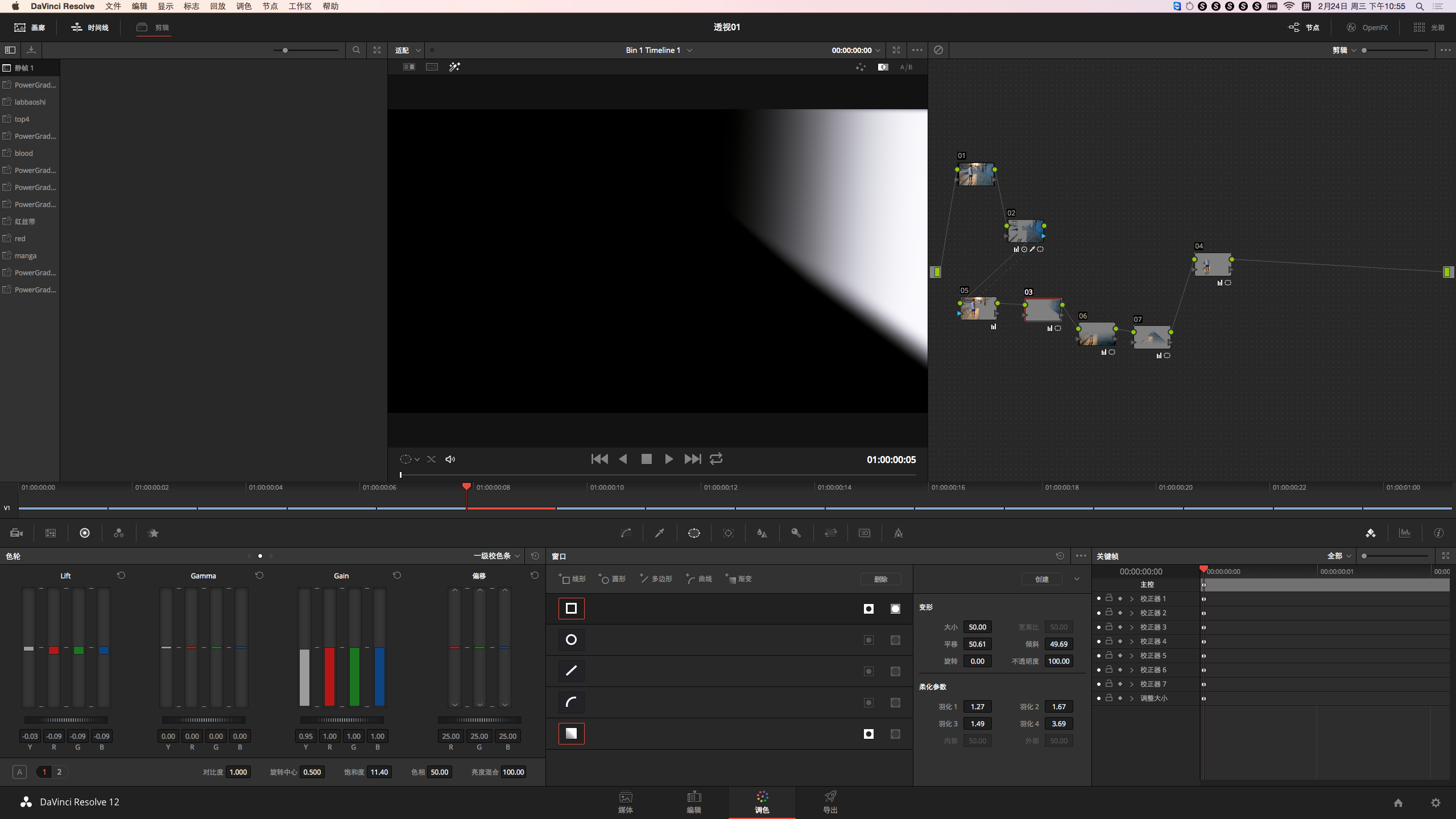Expand the 校正器 1 keyframe track
1456x819 pixels.
pyautogui.click(x=1131, y=599)
